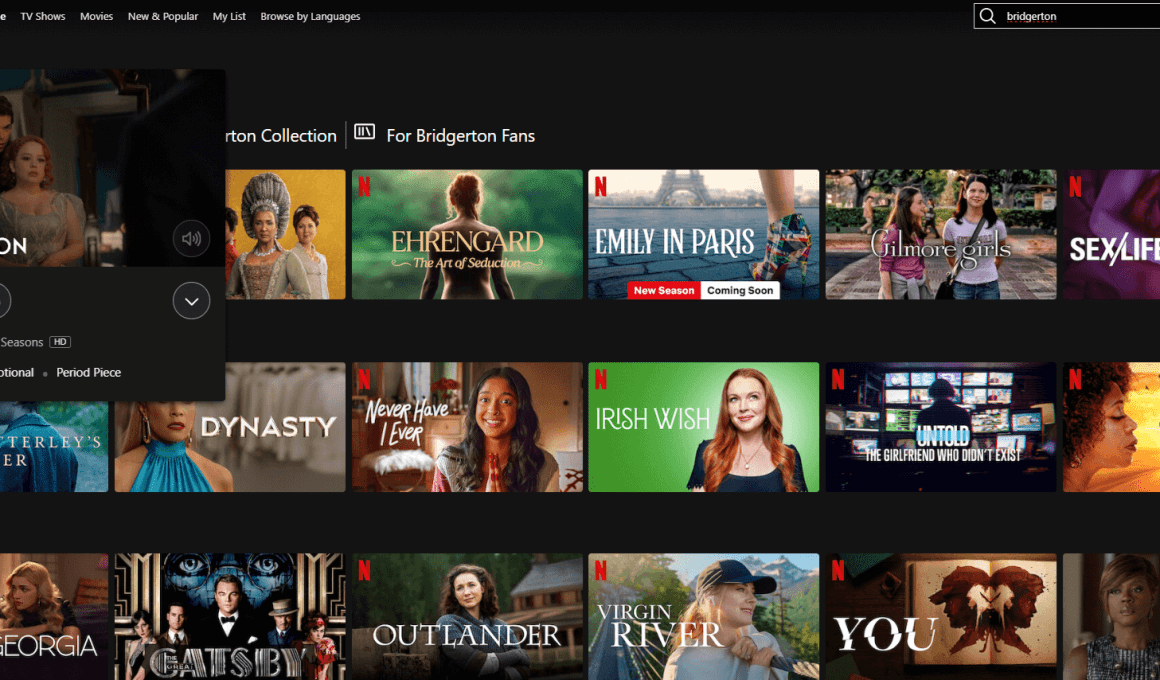Click the Netflix N logo on Sex/Life

pyautogui.click(x=1075, y=186)
